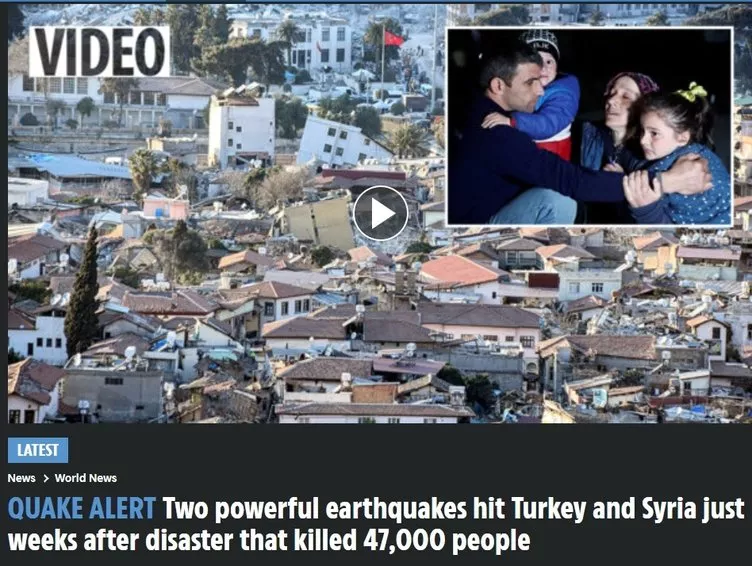Click the toppled yellow building beside play button
The image size is (752, 566).
(319, 223)
